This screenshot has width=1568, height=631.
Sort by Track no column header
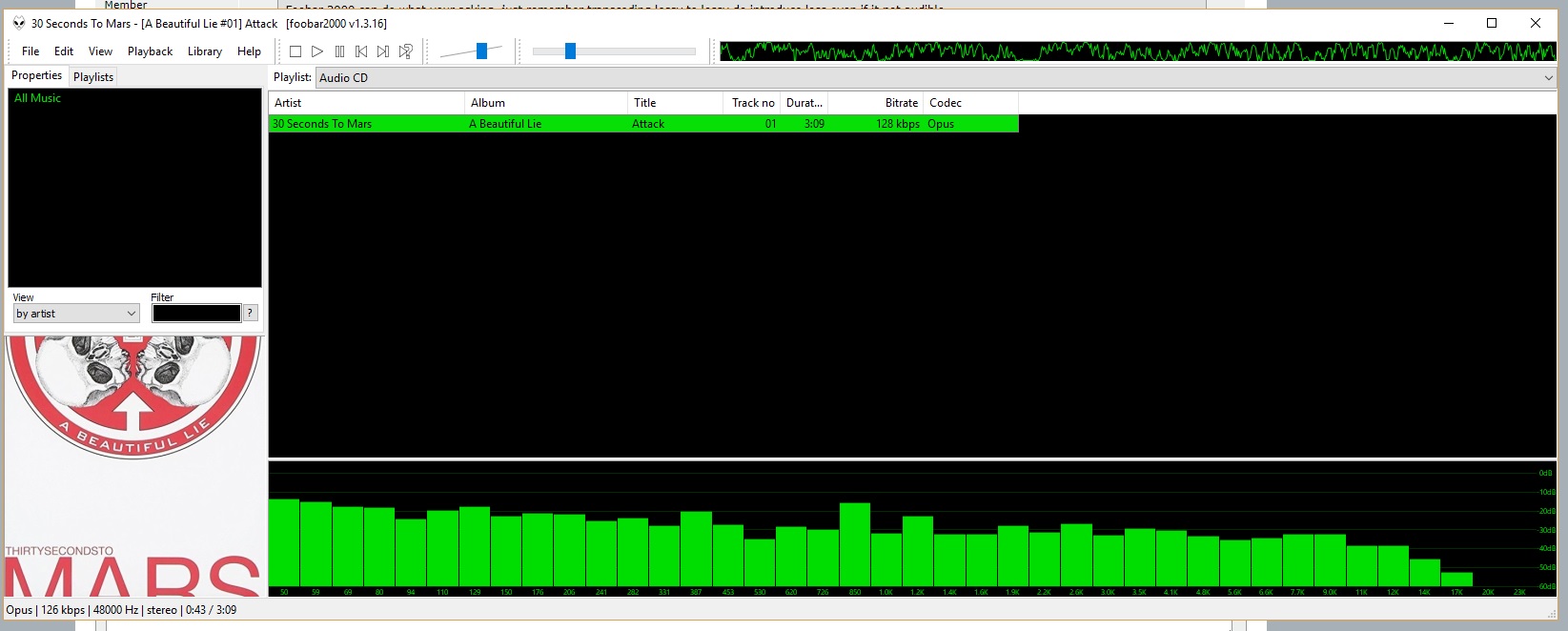click(752, 103)
